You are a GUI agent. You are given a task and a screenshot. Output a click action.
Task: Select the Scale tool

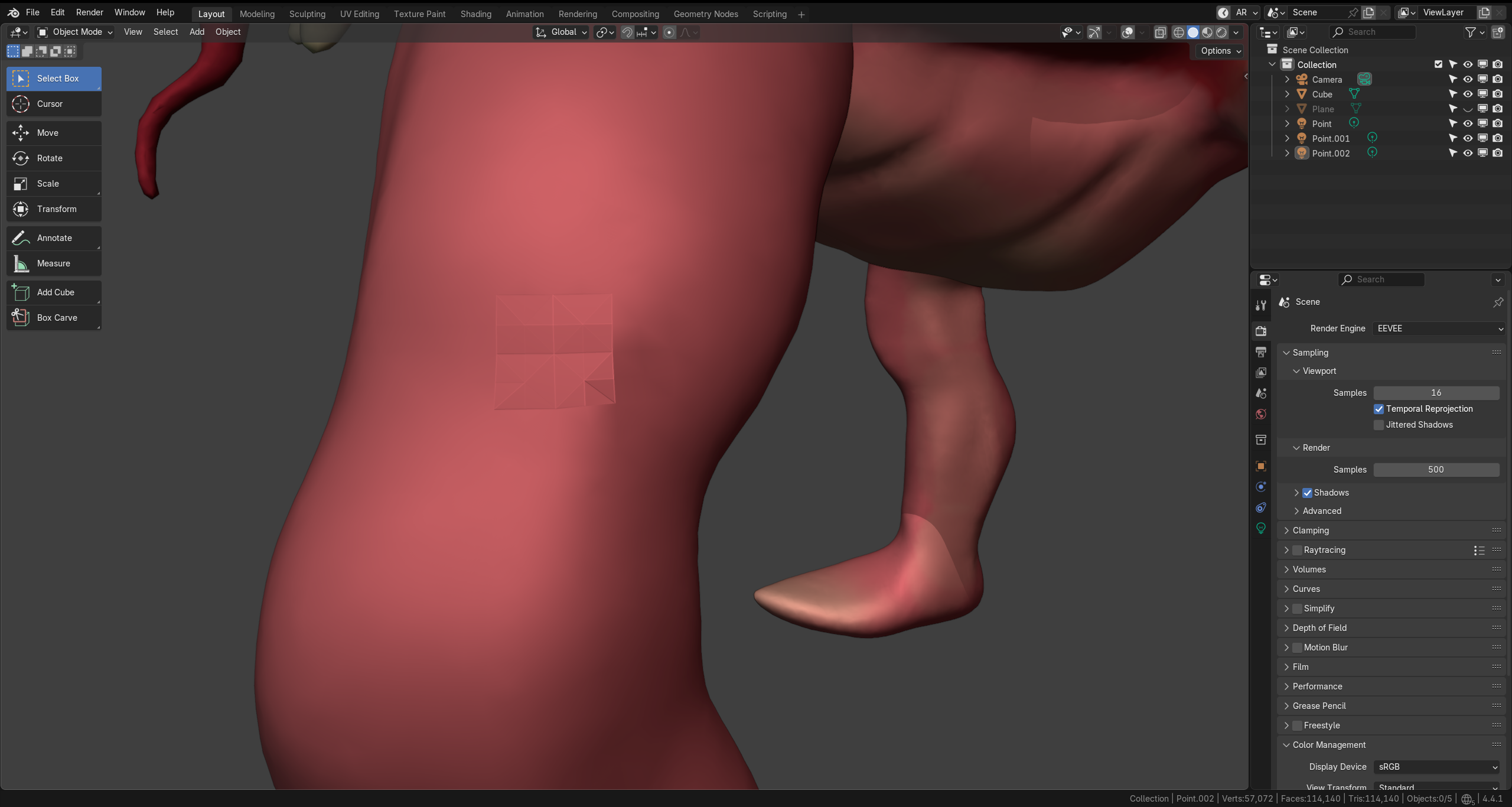click(x=54, y=184)
